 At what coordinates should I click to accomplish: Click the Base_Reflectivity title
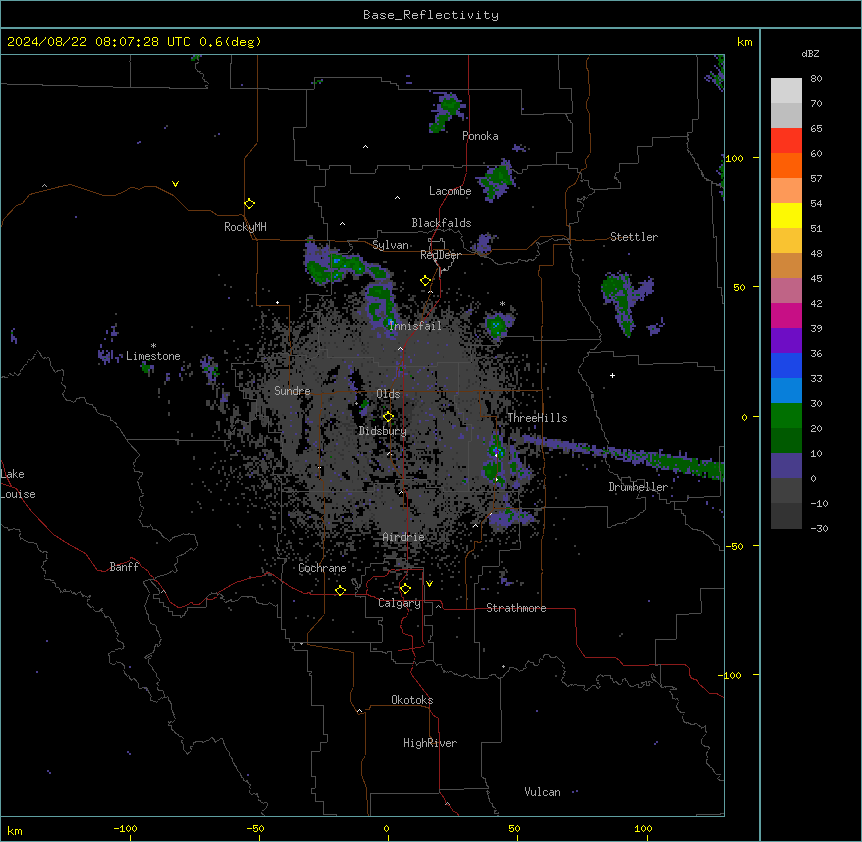pyautogui.click(x=431, y=15)
